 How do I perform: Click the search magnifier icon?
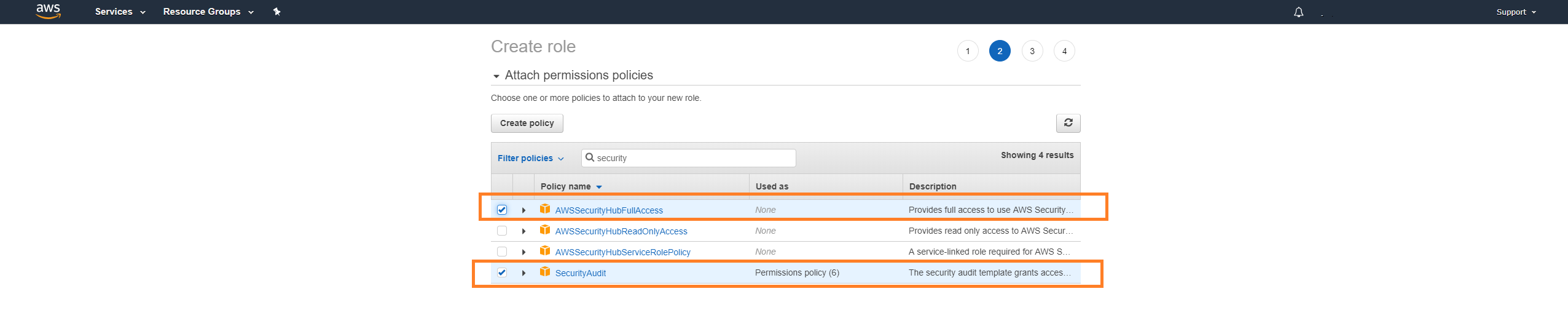(590, 157)
